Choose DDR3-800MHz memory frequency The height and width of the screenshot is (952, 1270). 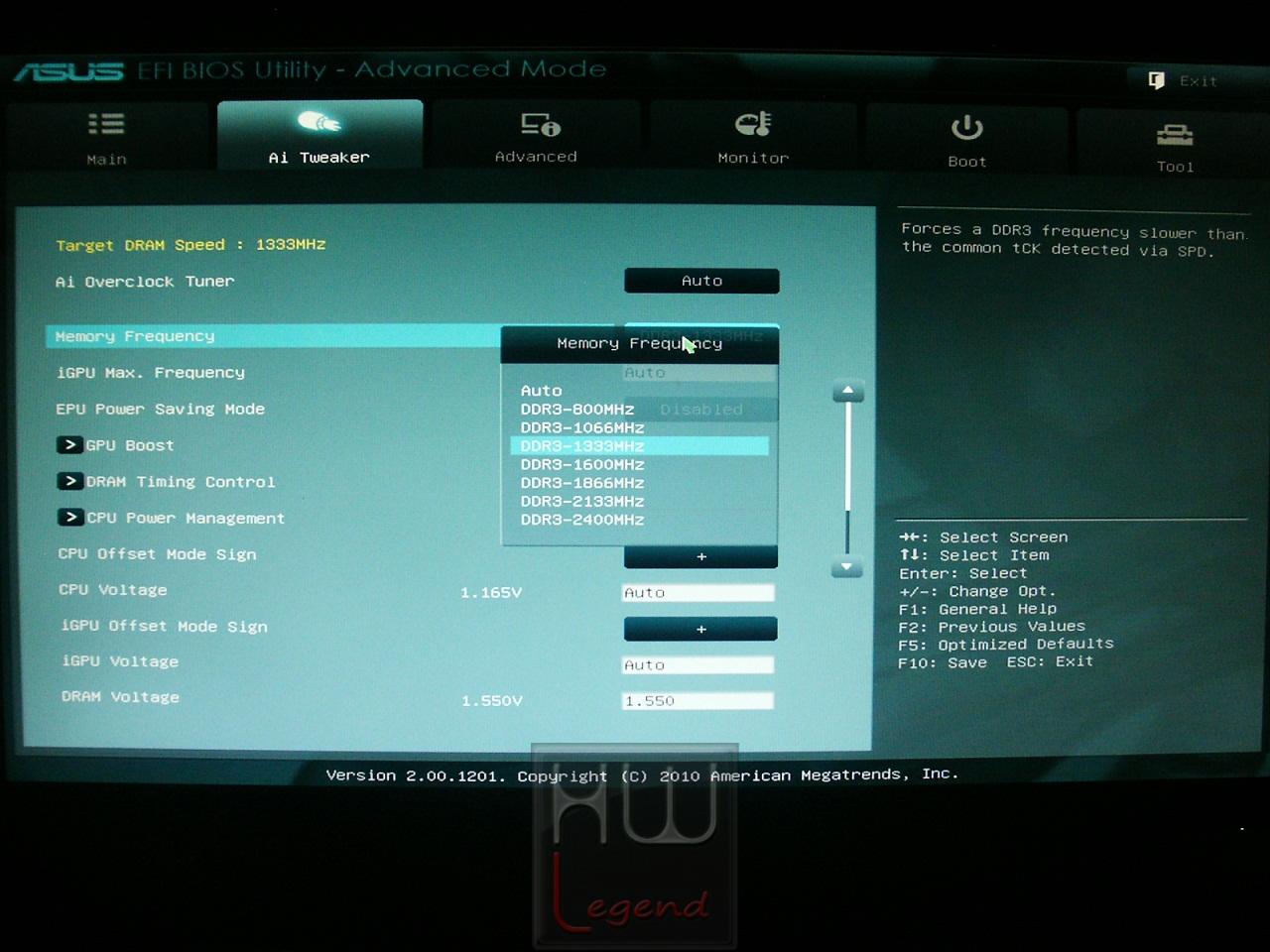[577, 410]
